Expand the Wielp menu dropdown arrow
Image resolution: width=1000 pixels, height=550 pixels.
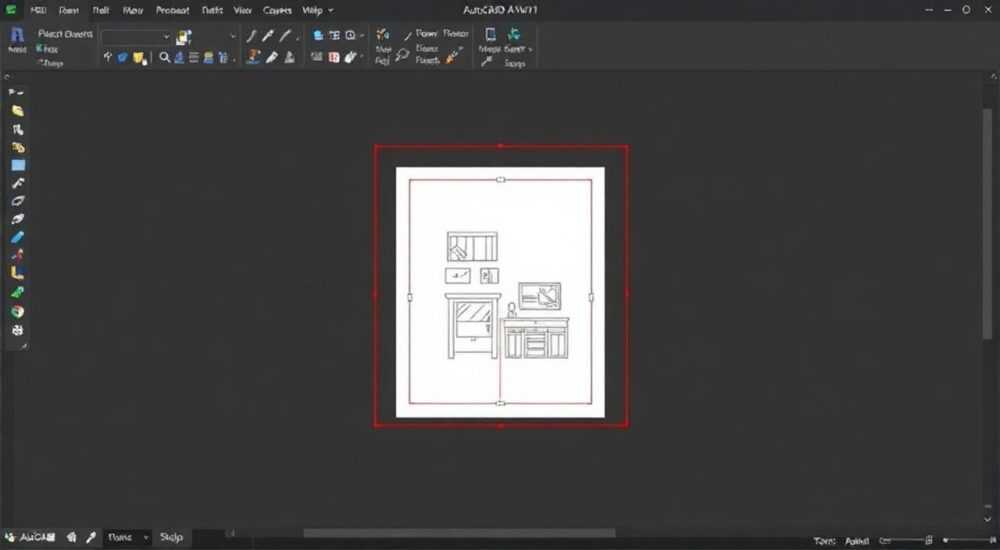click(x=330, y=10)
